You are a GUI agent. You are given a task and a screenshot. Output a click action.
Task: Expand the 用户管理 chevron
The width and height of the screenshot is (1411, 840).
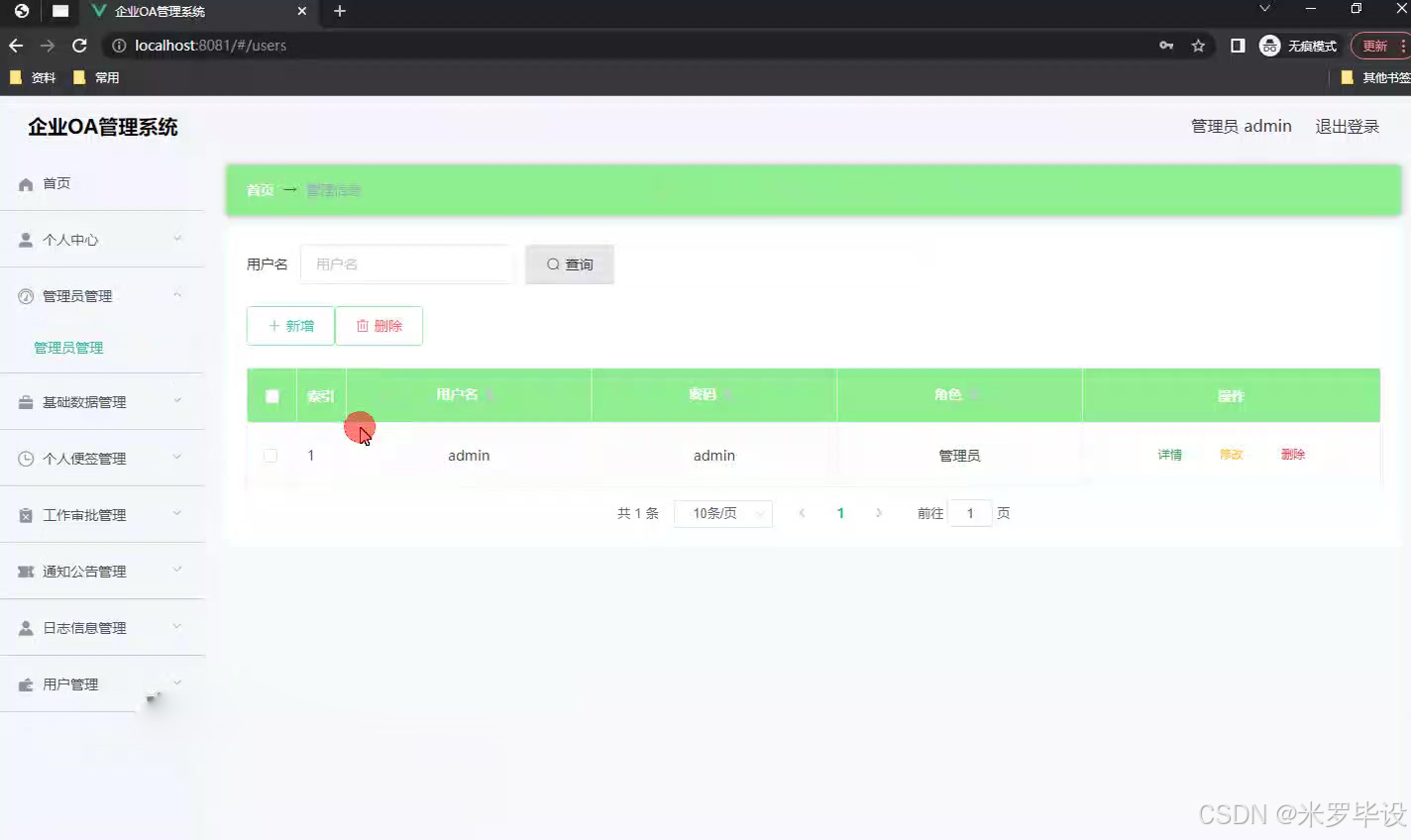click(x=177, y=682)
